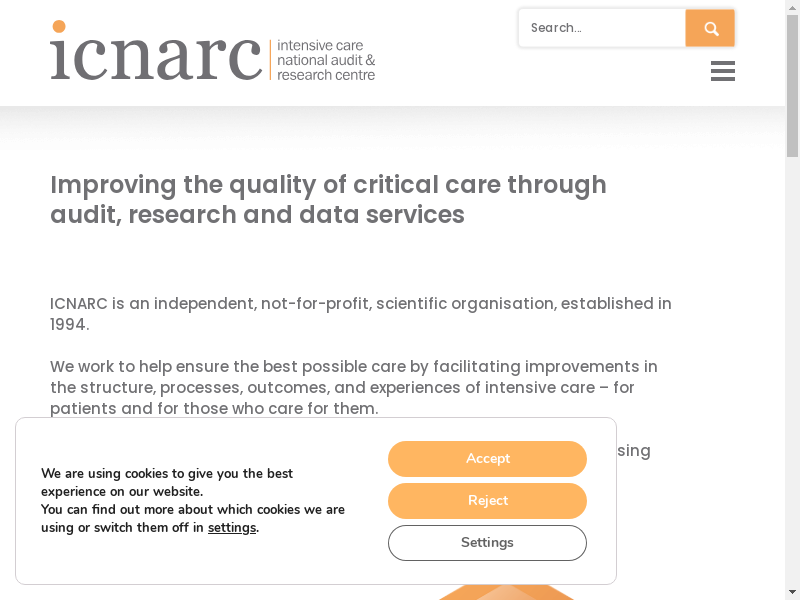Click the "We work to help ensure" paragraph
This screenshot has width=800, height=600.
[x=355, y=387]
